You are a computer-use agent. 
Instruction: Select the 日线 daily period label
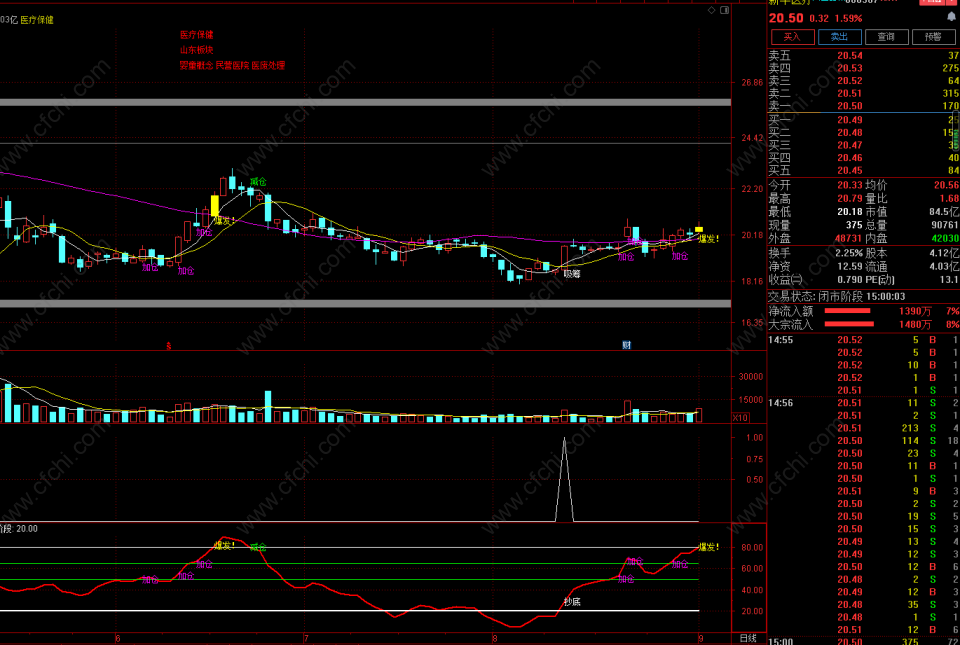(x=748, y=638)
